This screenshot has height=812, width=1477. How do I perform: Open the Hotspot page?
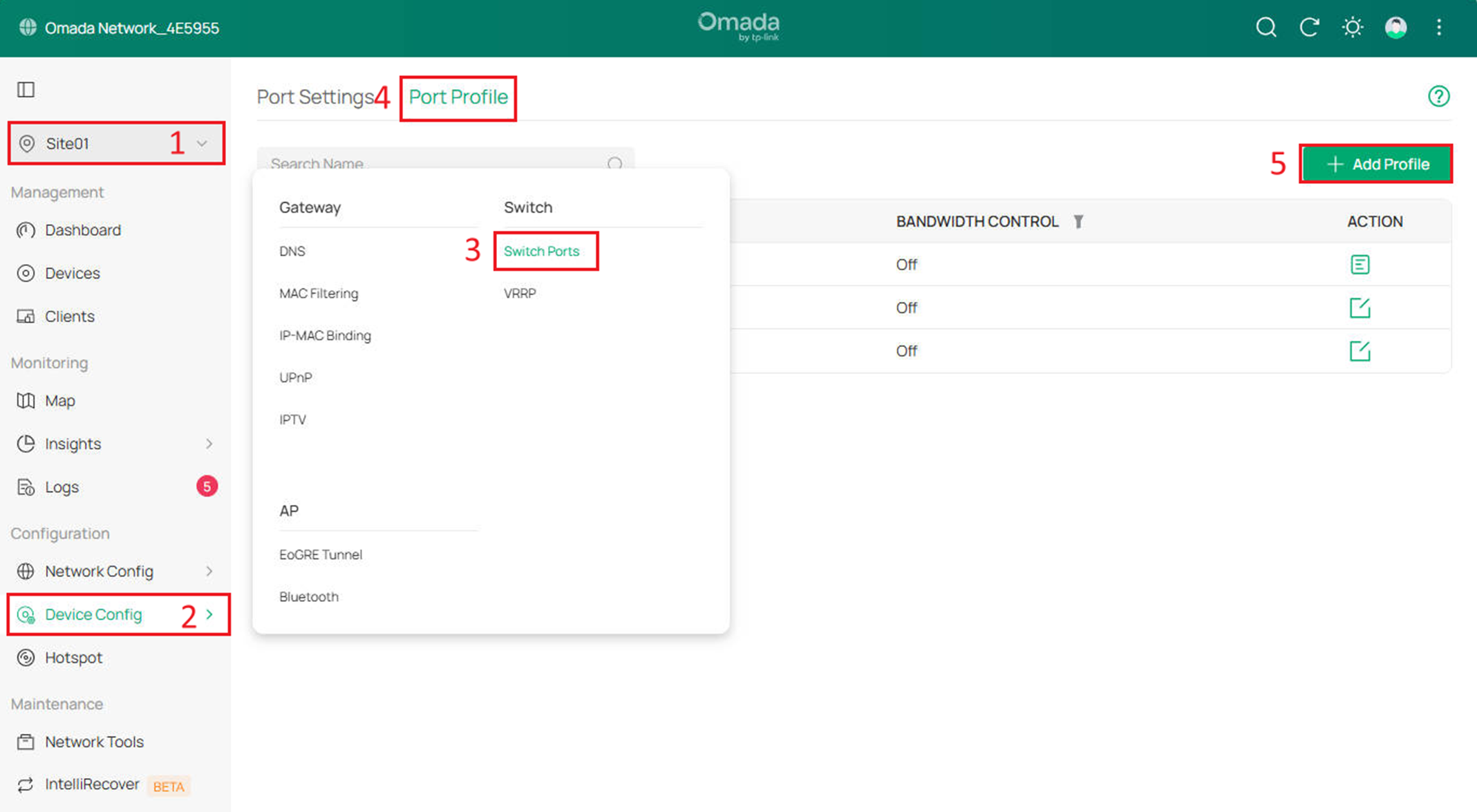point(73,657)
